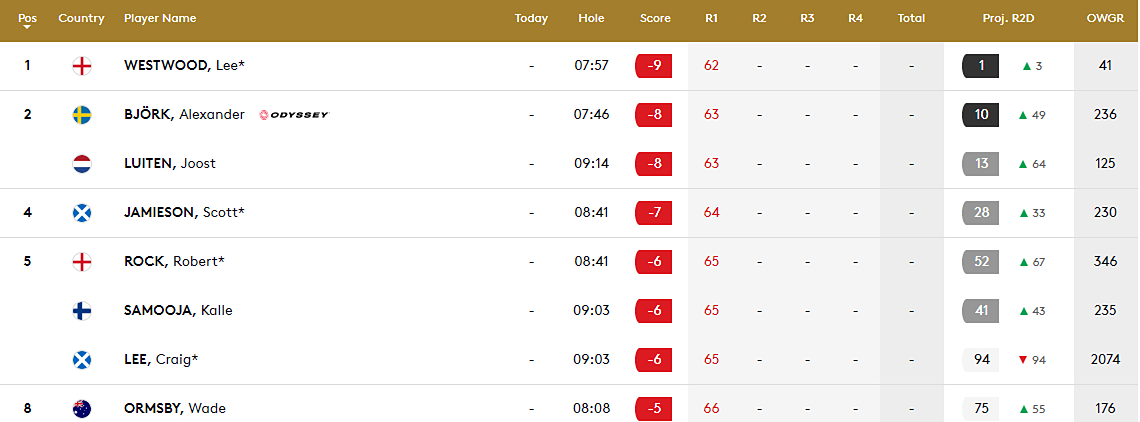Click Björk's projected R2D rank 10 badge
1140x422 pixels.
point(981,115)
